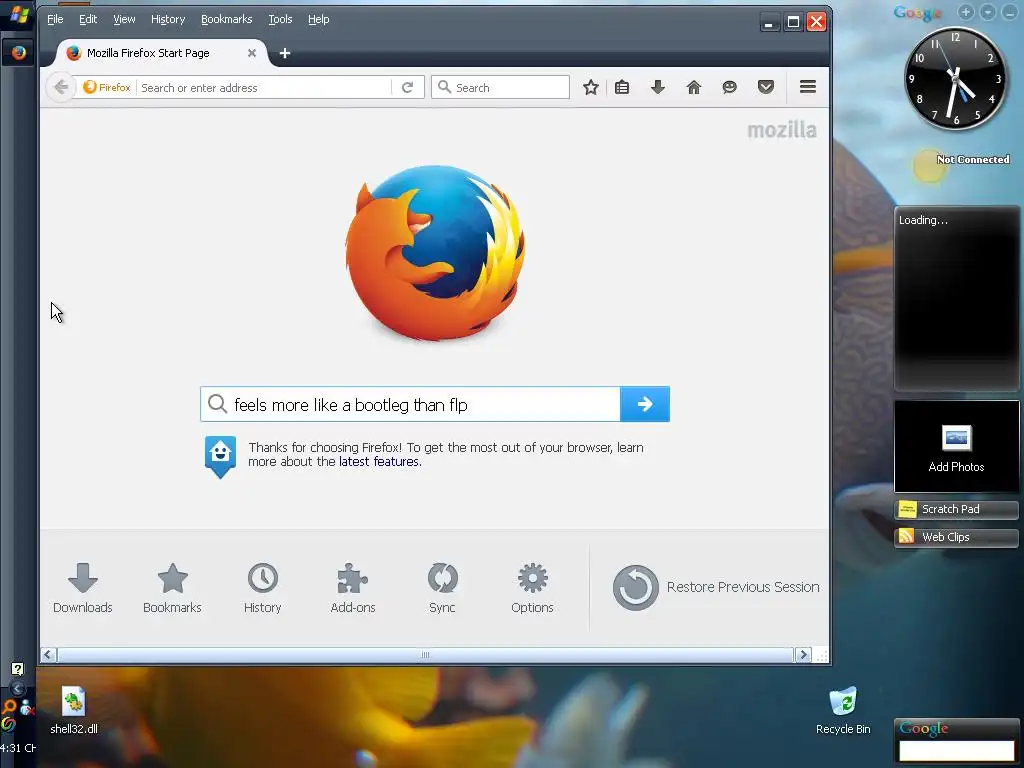The image size is (1024, 768).
Task: Open the History menu
Action: 168,19
